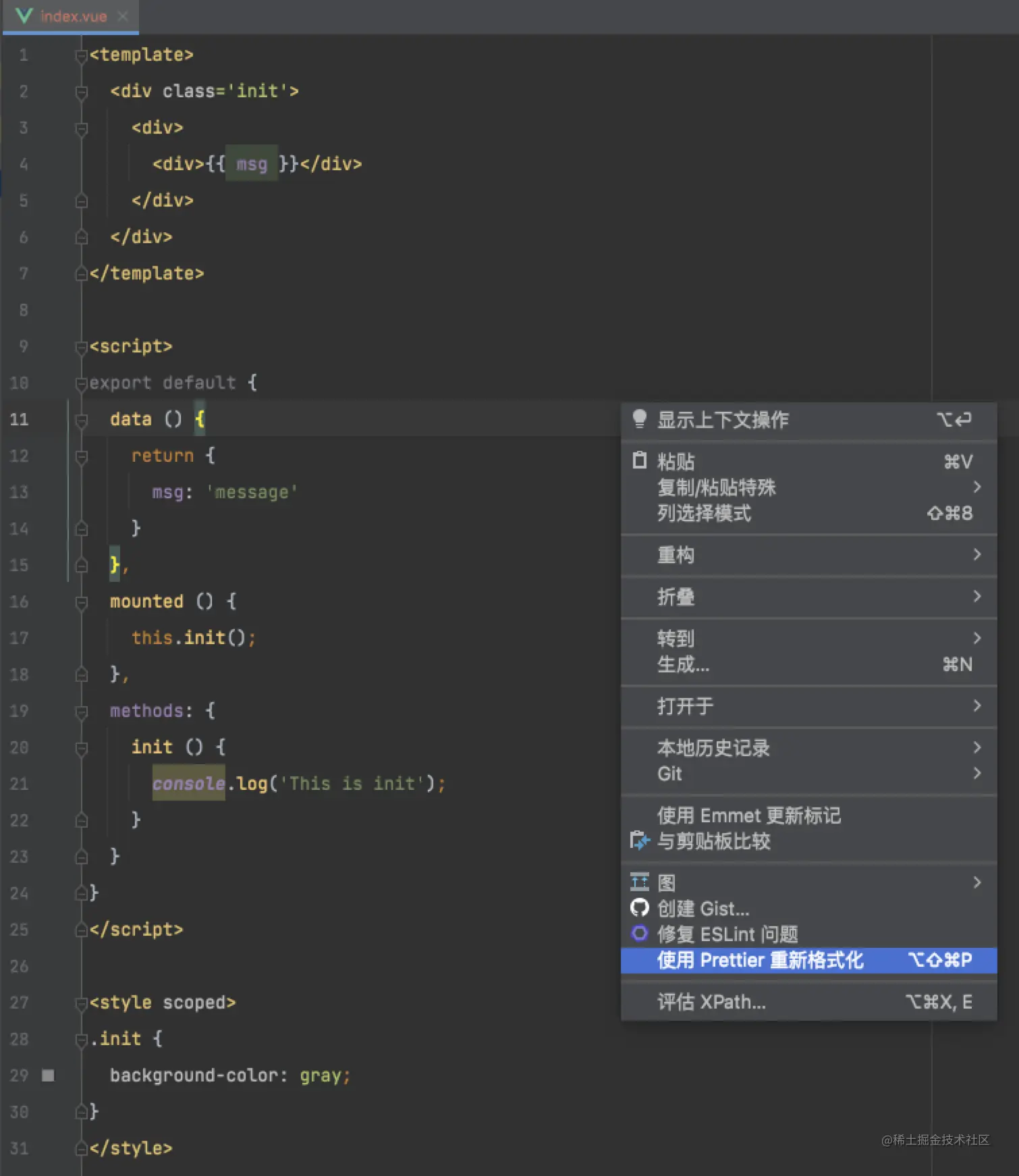Collapse the <template> block on line 1
The image size is (1019, 1176).
[x=82, y=55]
